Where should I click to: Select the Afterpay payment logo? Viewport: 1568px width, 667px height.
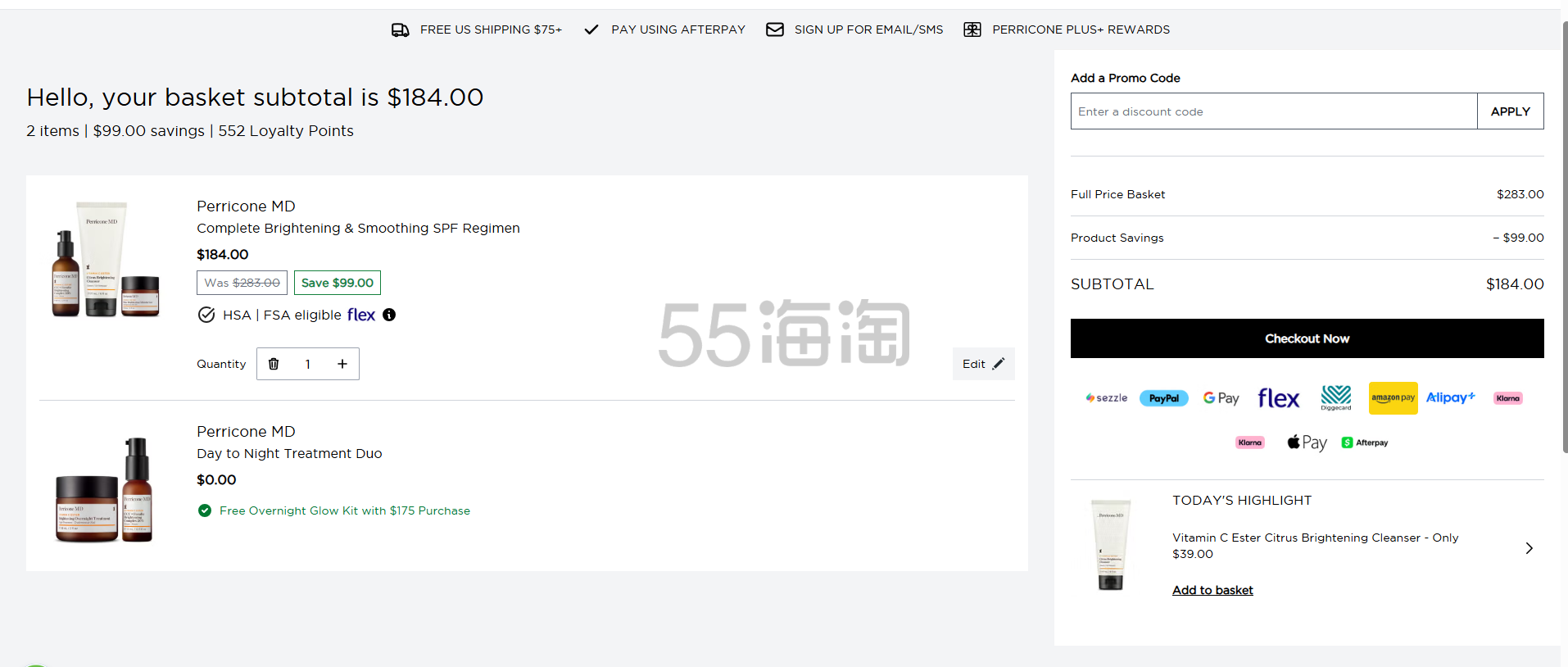coord(1365,442)
